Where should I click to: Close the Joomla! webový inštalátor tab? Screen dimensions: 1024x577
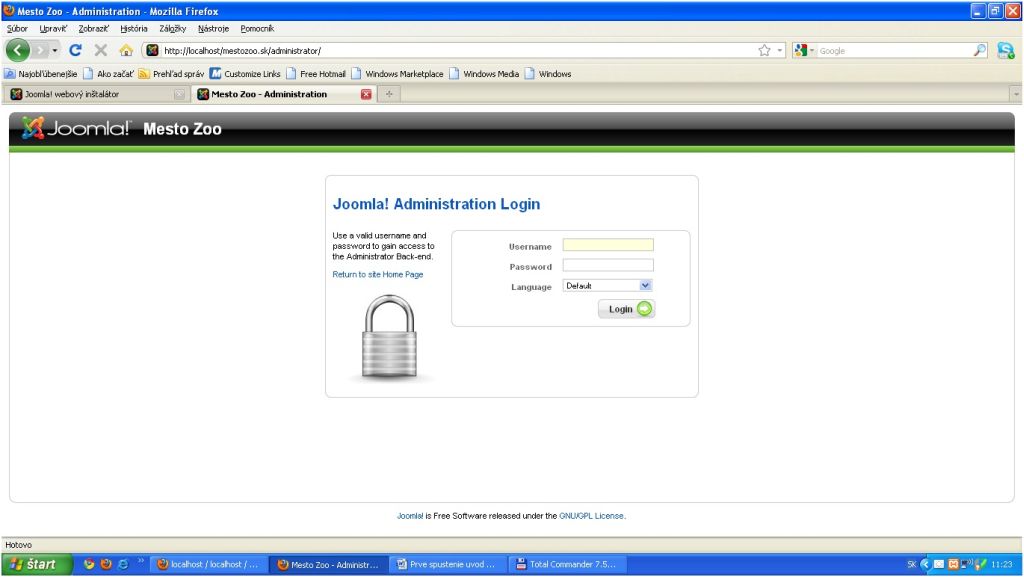pos(179,95)
